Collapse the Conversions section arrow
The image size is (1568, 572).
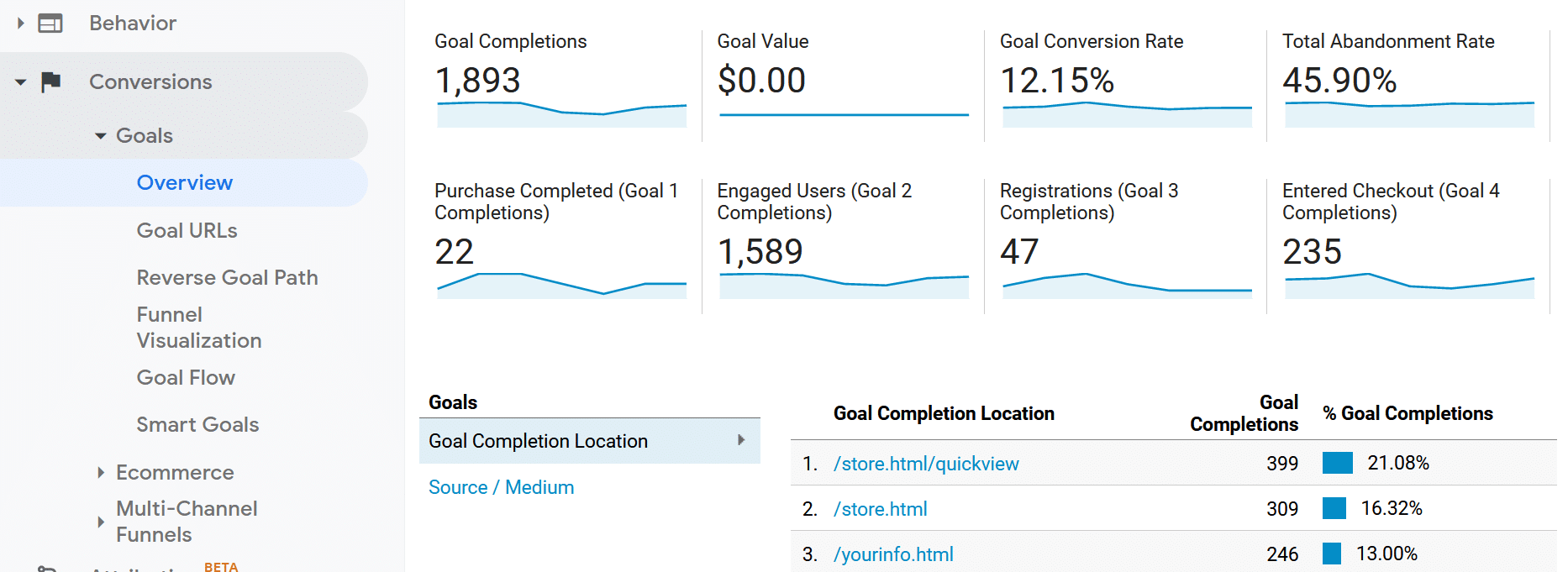[x=21, y=82]
